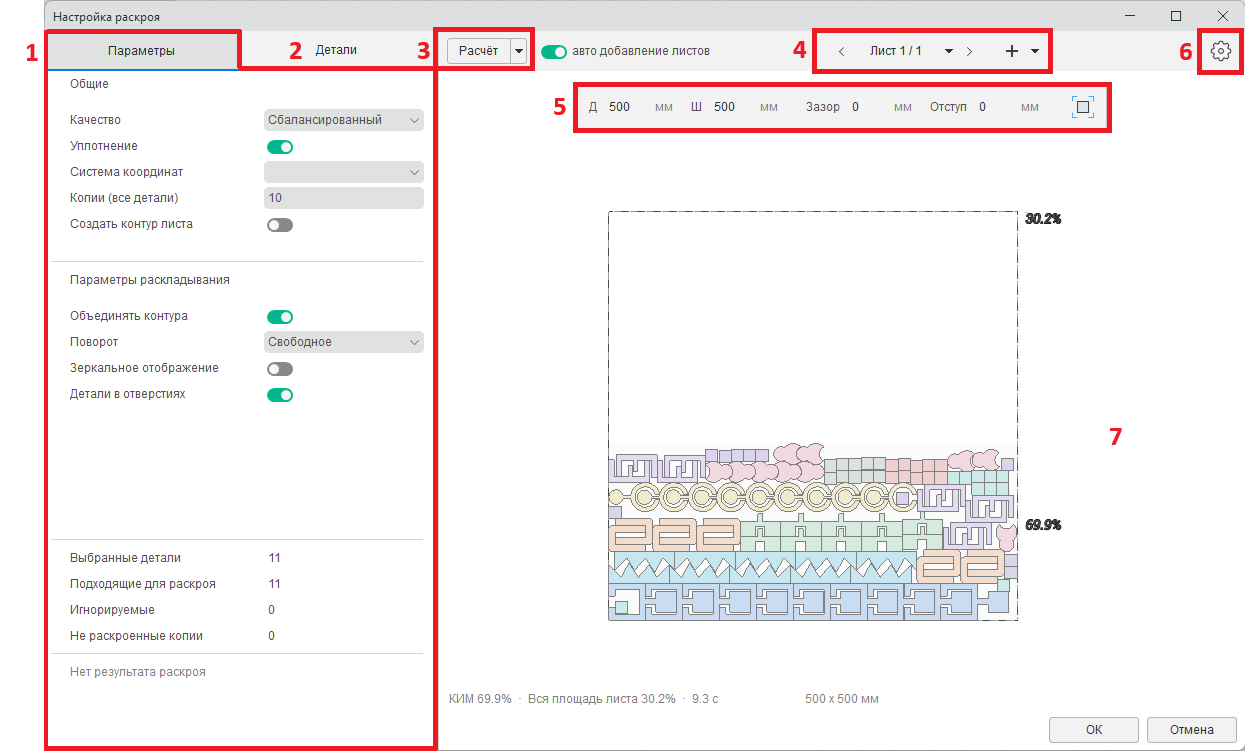This screenshot has width=1245, height=751.
Task: Close the Настройка раскроя window
Action: click(x=1222, y=16)
